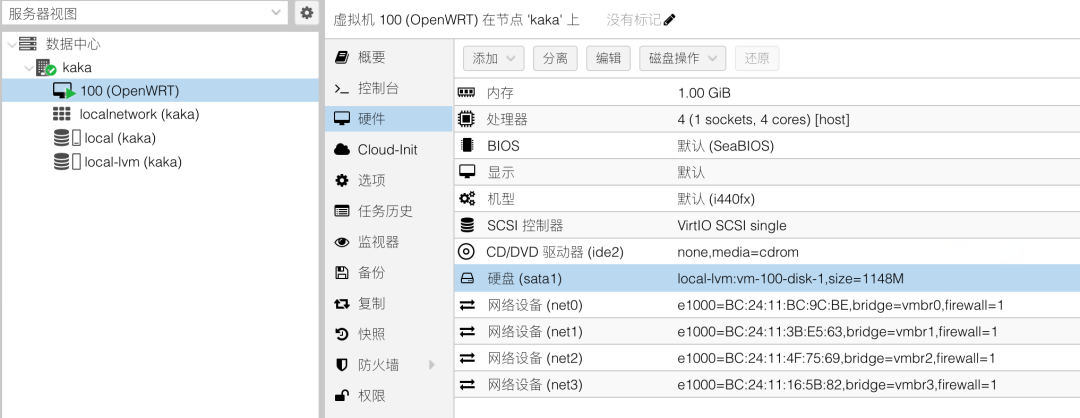The image size is (1080, 418).
Task: Click value local-lvm:vm-100-disk-1,size=1148M
Action: pos(791,279)
